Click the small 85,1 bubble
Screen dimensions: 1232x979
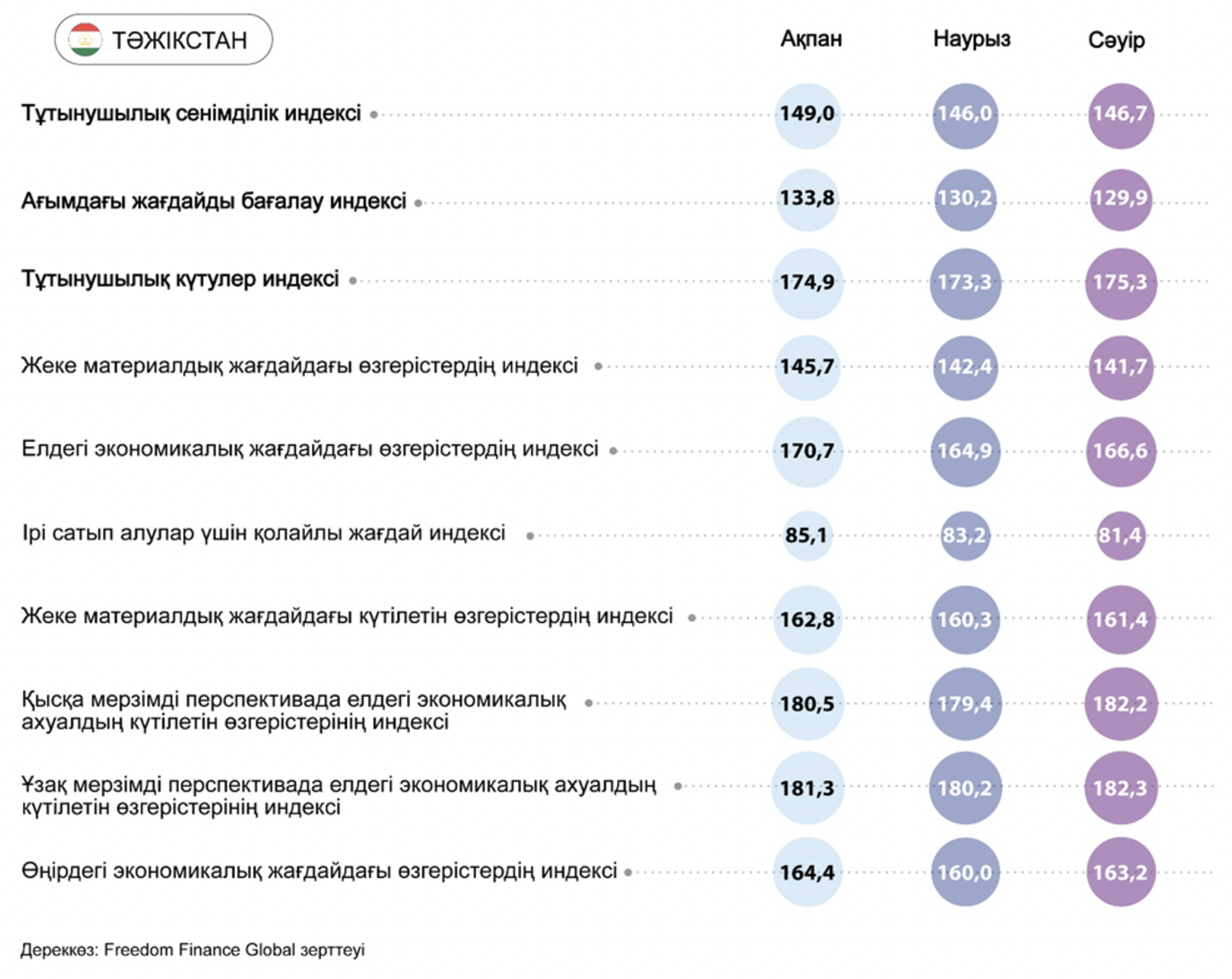[x=807, y=535]
